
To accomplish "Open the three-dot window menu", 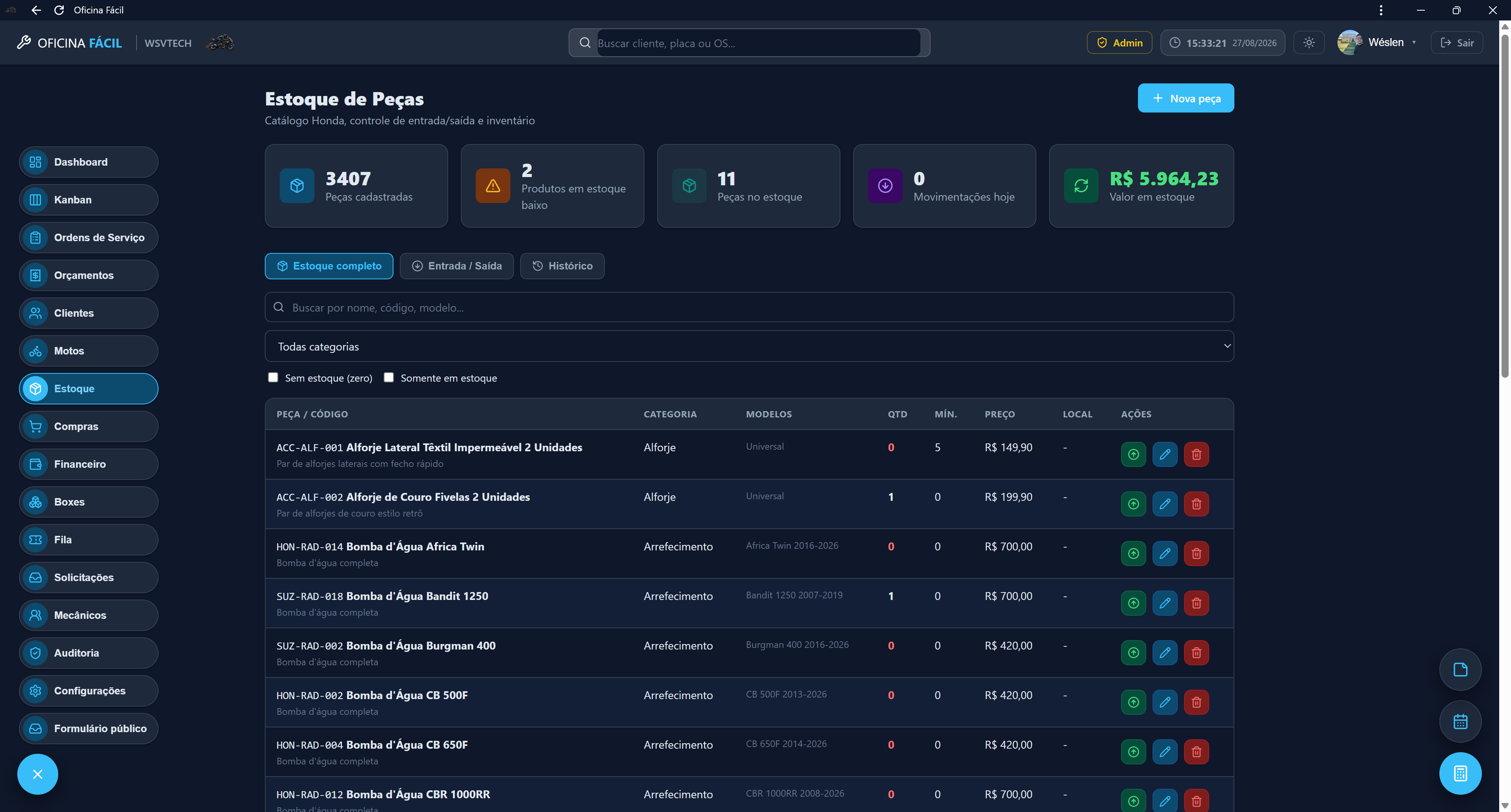I will pos(1381,10).
